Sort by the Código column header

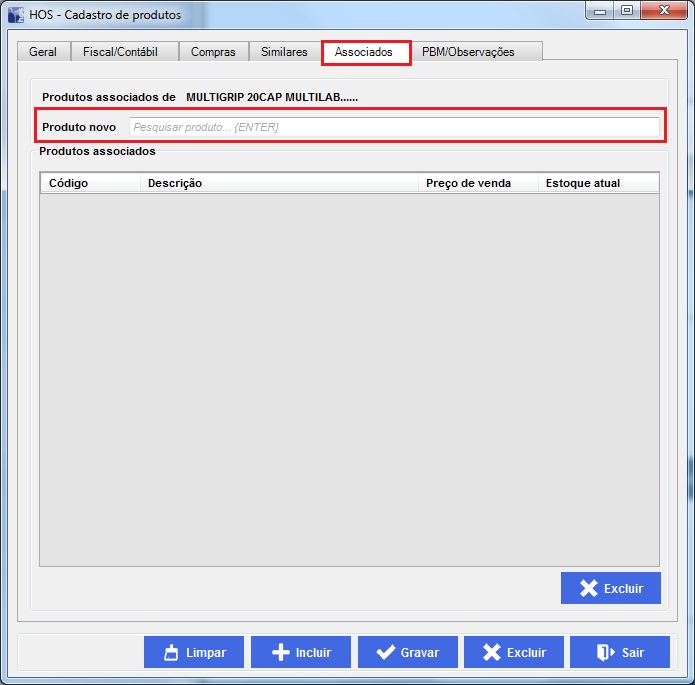pyautogui.click(x=89, y=183)
